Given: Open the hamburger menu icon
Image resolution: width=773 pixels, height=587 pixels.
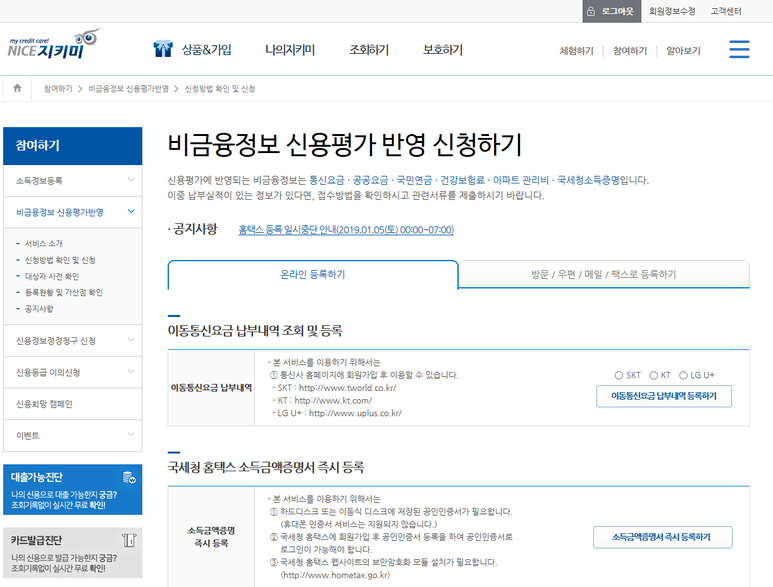Looking at the screenshot, I should [739, 49].
